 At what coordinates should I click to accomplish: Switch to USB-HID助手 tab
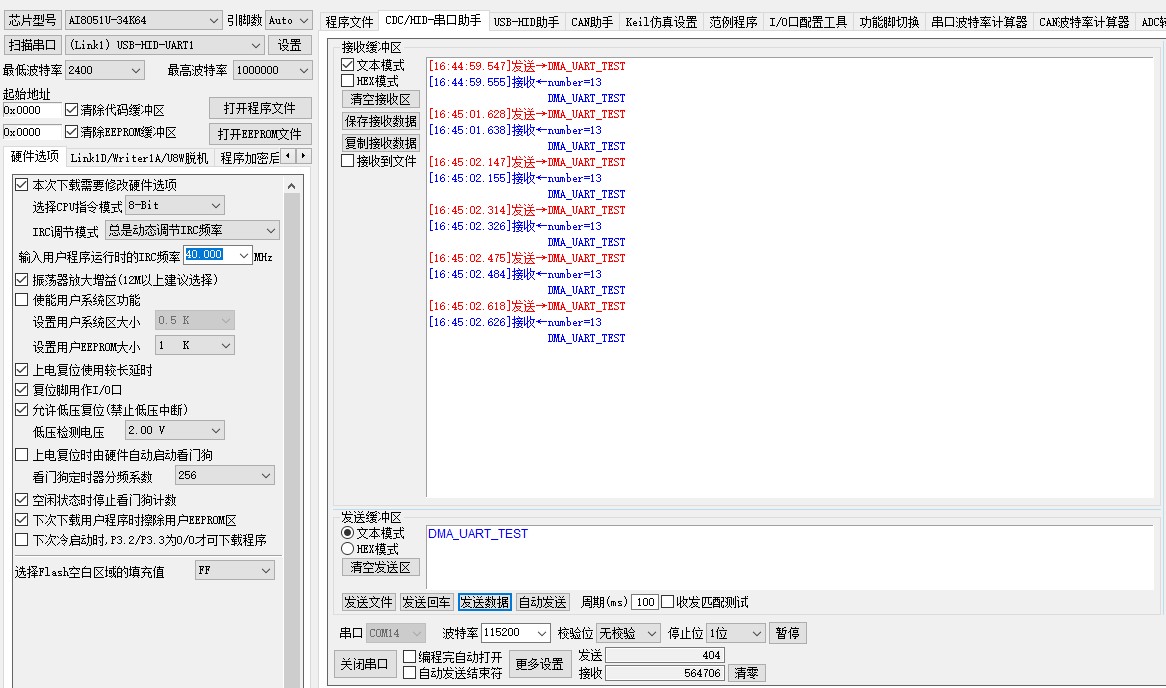tap(526, 22)
